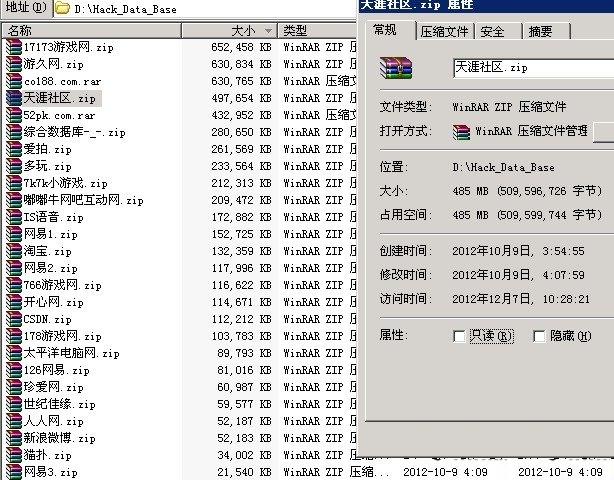The width and height of the screenshot is (614, 480).
Task: Click the 创建时间 value 2012年10月9日, 3:54:55
Action: pos(518,251)
